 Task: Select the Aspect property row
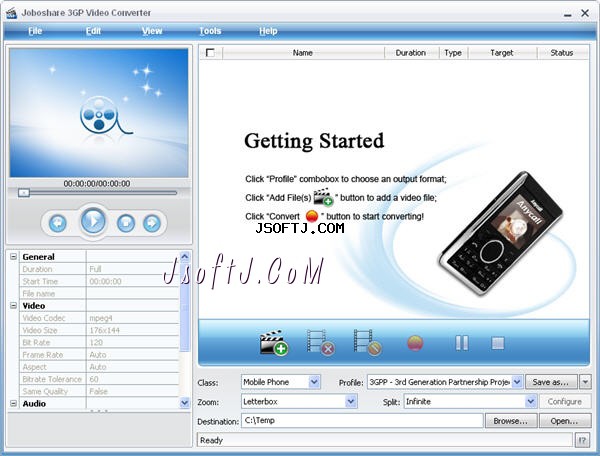(x=99, y=367)
